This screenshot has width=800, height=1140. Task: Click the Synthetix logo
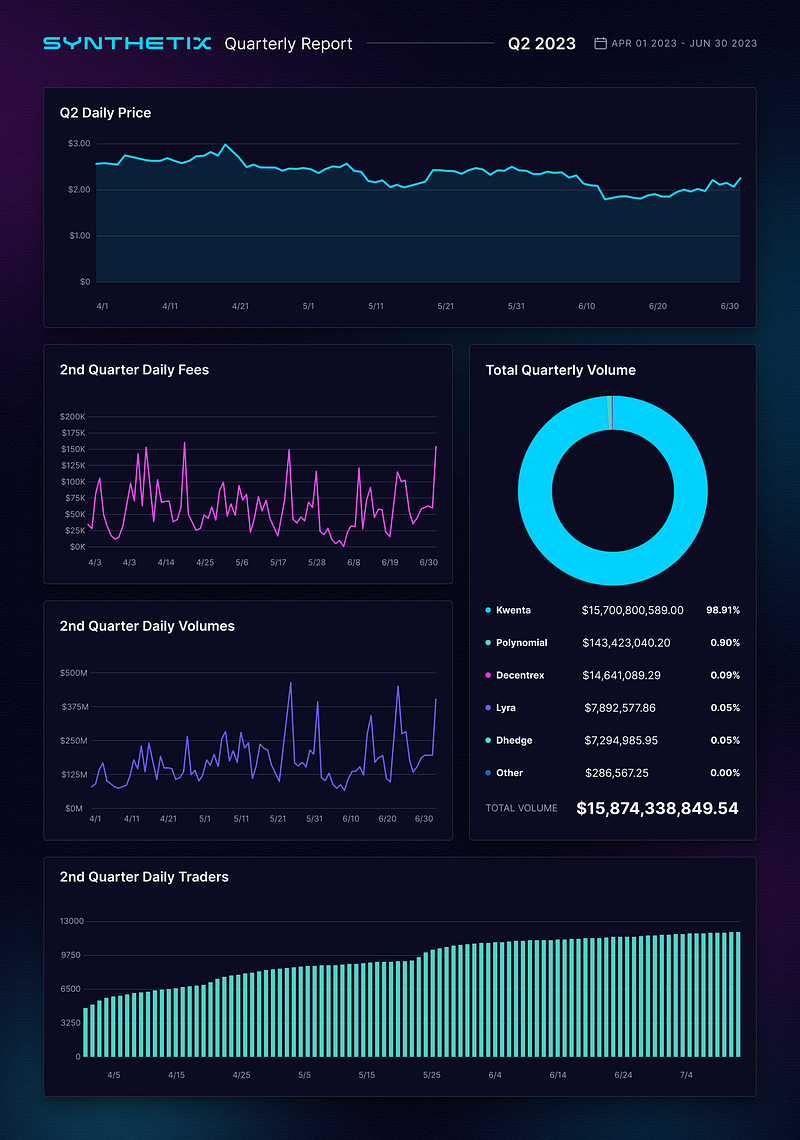(x=127, y=44)
